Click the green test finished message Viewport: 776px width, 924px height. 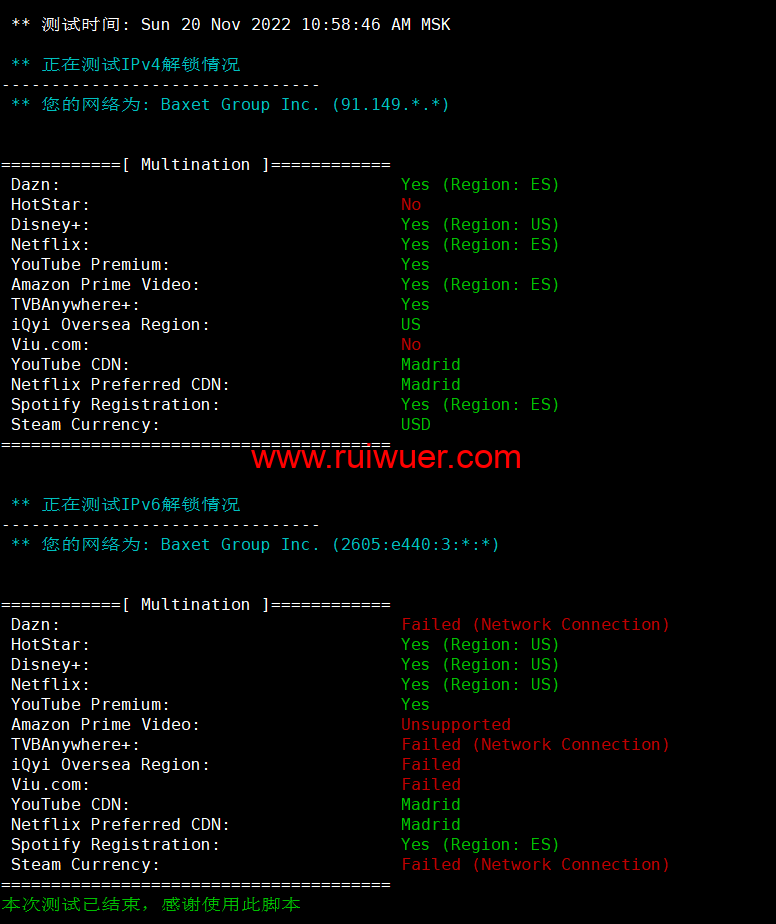click(x=151, y=905)
